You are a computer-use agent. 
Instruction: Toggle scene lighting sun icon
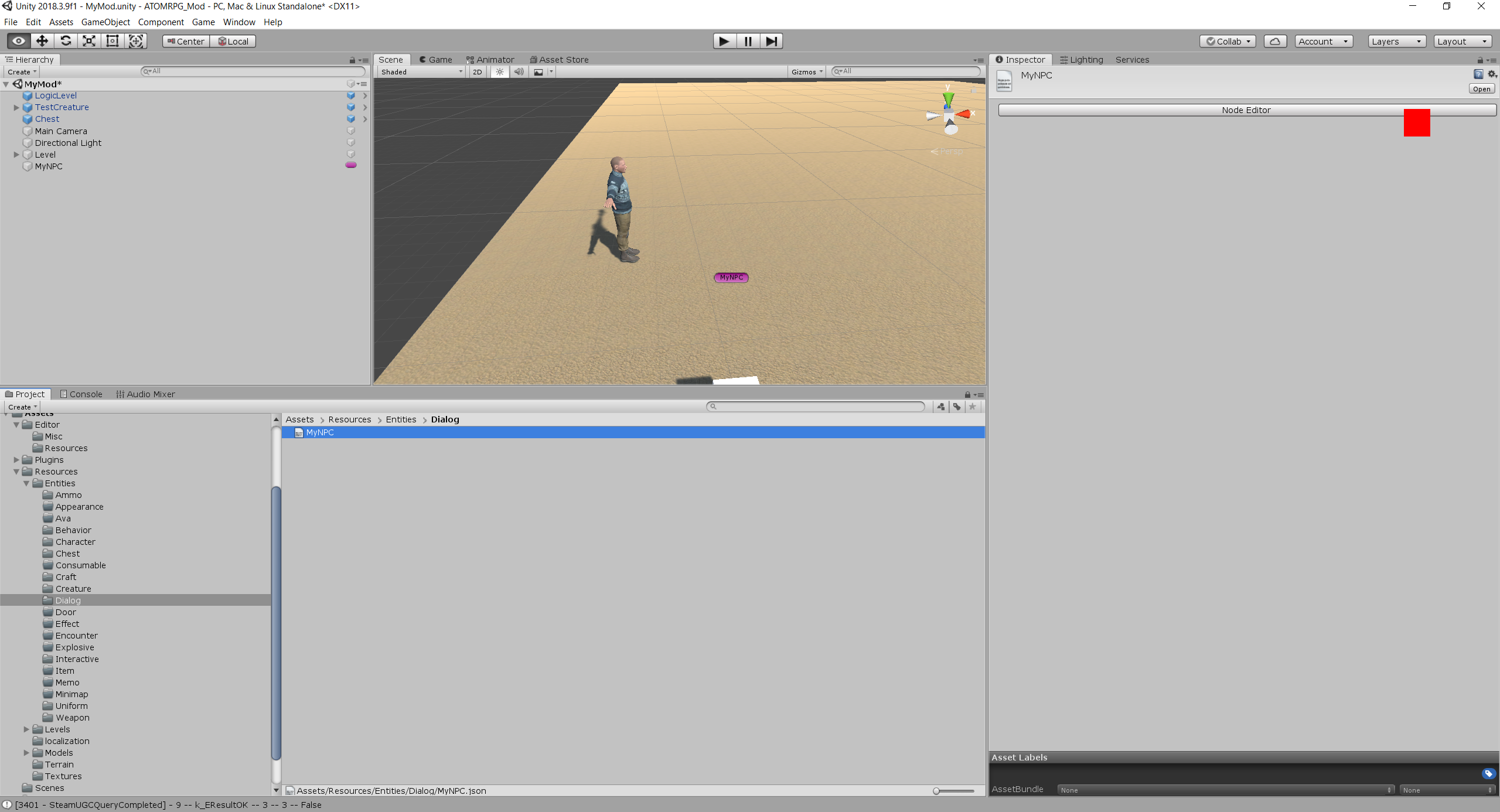[x=499, y=71]
